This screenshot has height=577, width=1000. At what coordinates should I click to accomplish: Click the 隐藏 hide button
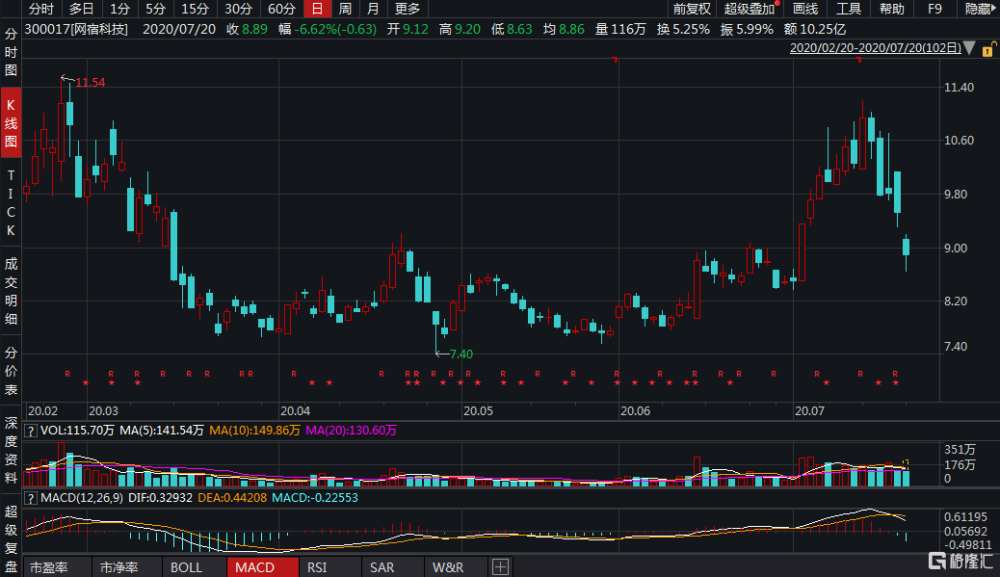979,9
